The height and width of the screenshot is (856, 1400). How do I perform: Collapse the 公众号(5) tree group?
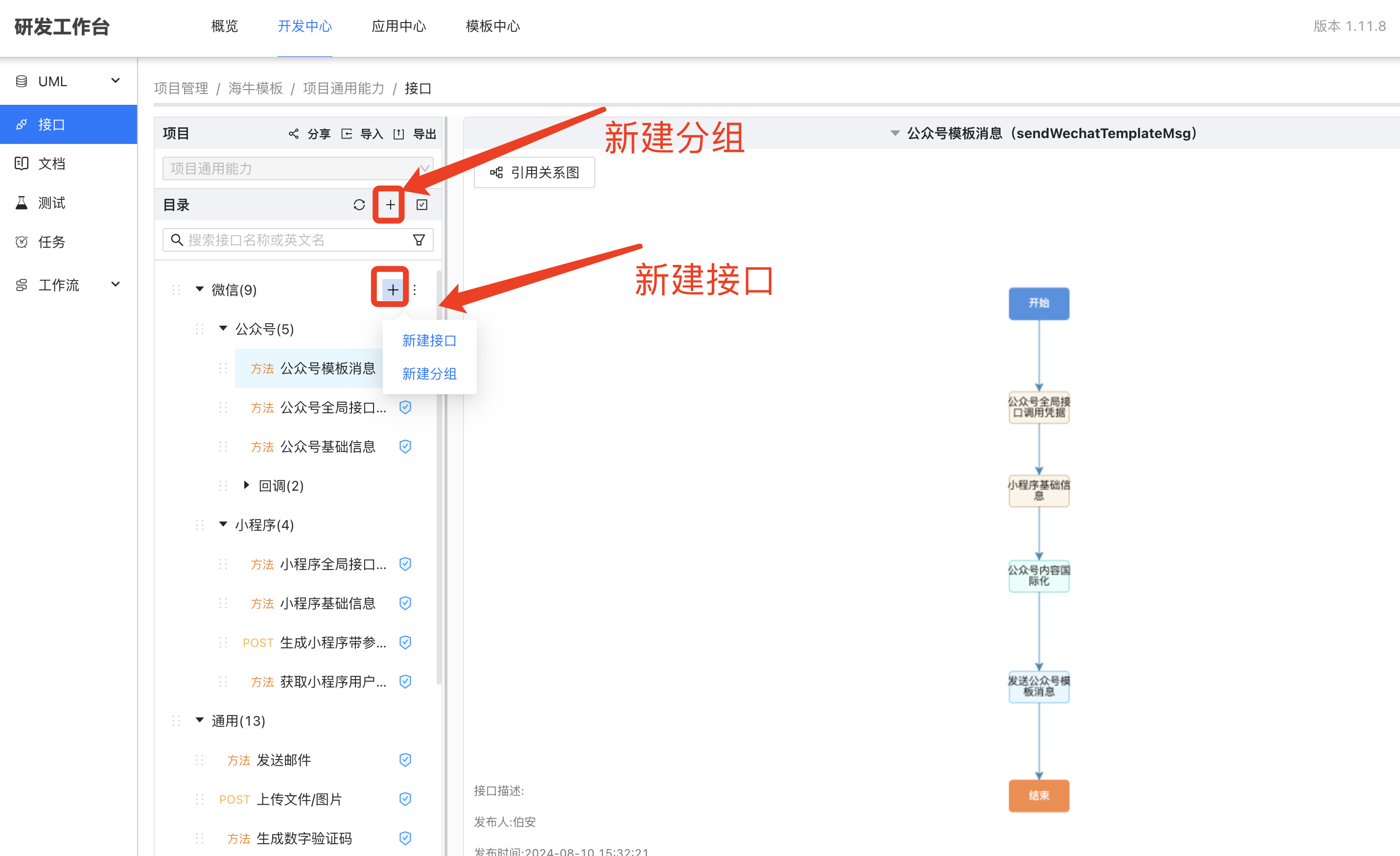coord(223,329)
